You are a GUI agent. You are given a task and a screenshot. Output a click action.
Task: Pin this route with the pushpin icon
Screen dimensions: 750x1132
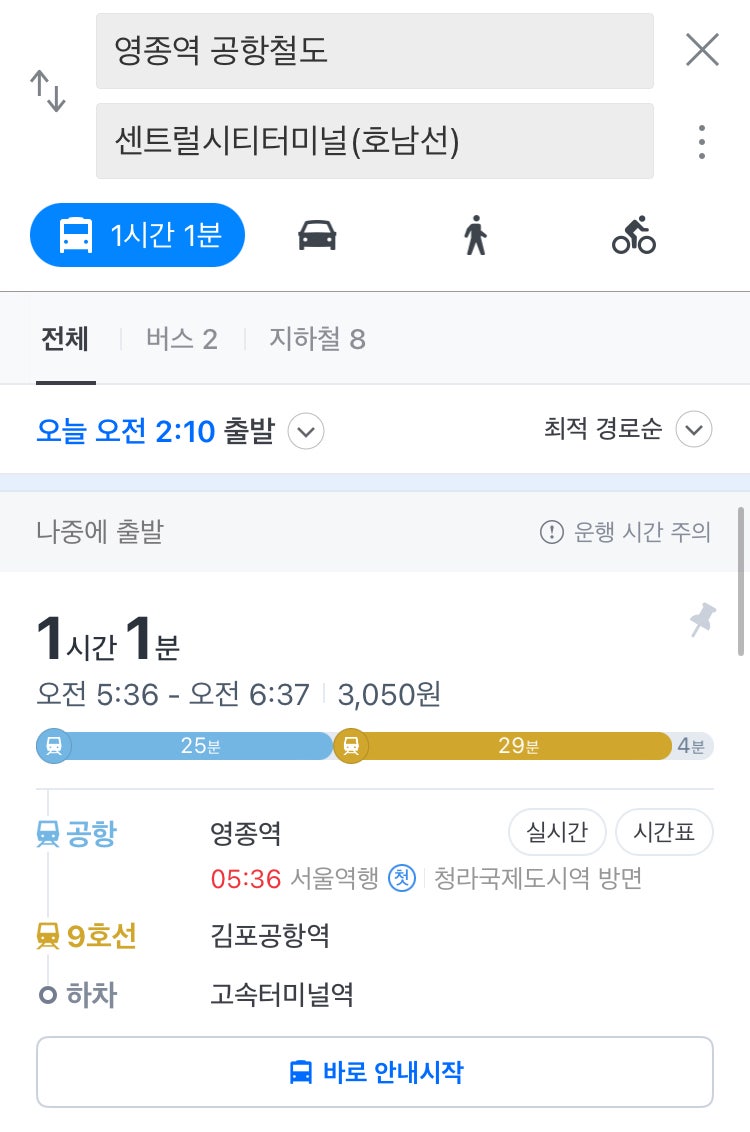click(x=702, y=619)
